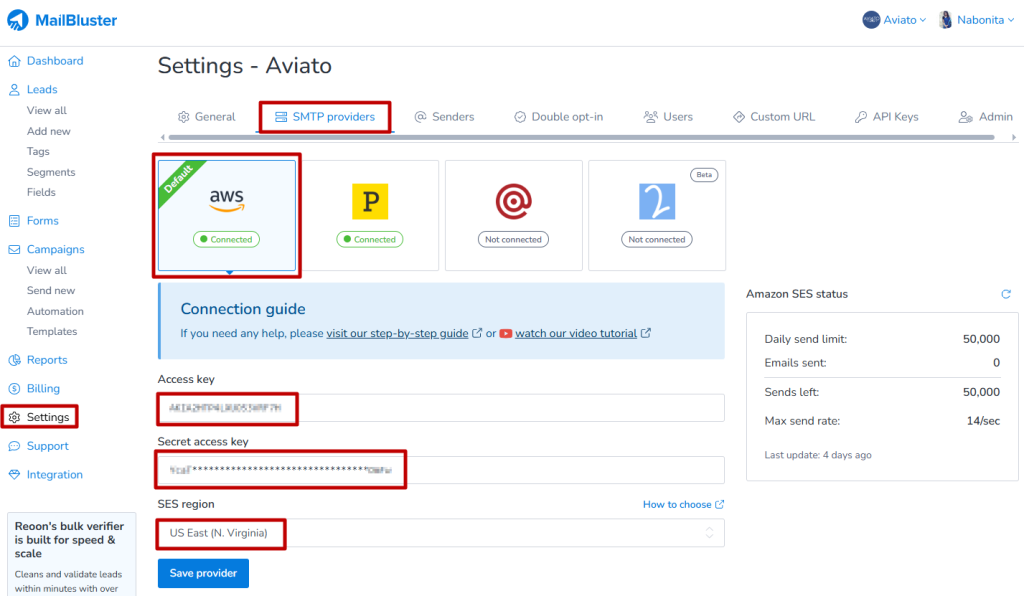The image size is (1024, 596).
Task: Click the Save provider button
Action: 202,573
